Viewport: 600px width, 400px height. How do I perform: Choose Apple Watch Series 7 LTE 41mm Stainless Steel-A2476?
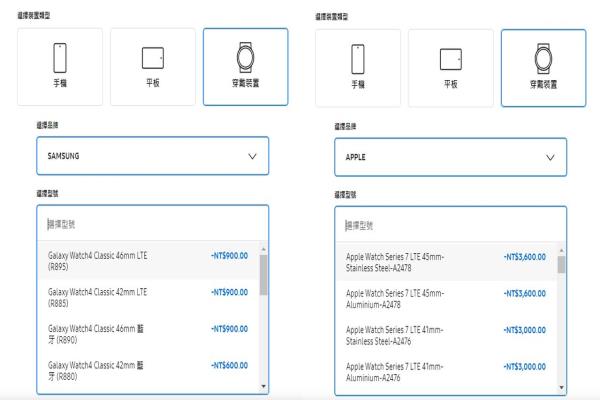click(446, 335)
